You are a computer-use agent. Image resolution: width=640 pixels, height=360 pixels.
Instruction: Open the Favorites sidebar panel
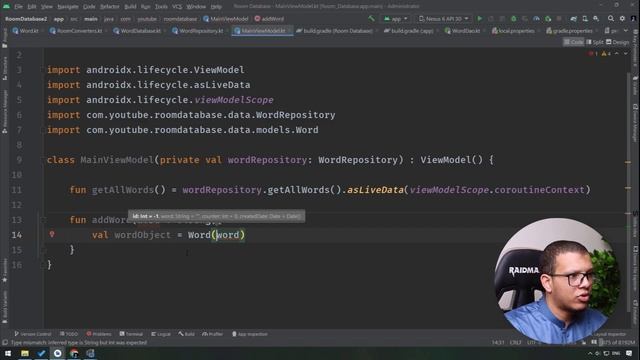point(4,270)
